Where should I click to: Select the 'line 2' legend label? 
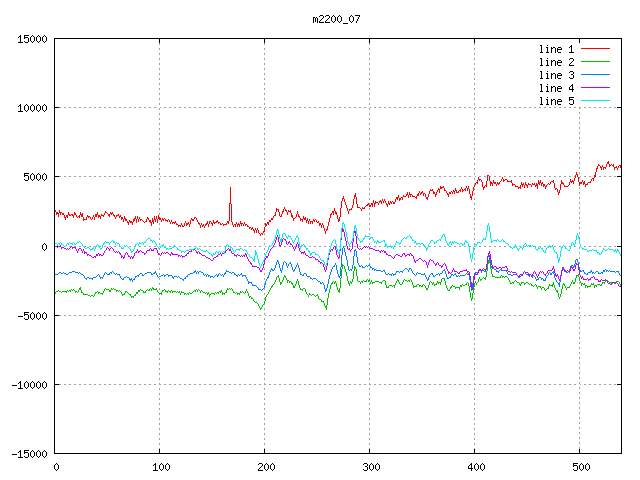point(556,62)
